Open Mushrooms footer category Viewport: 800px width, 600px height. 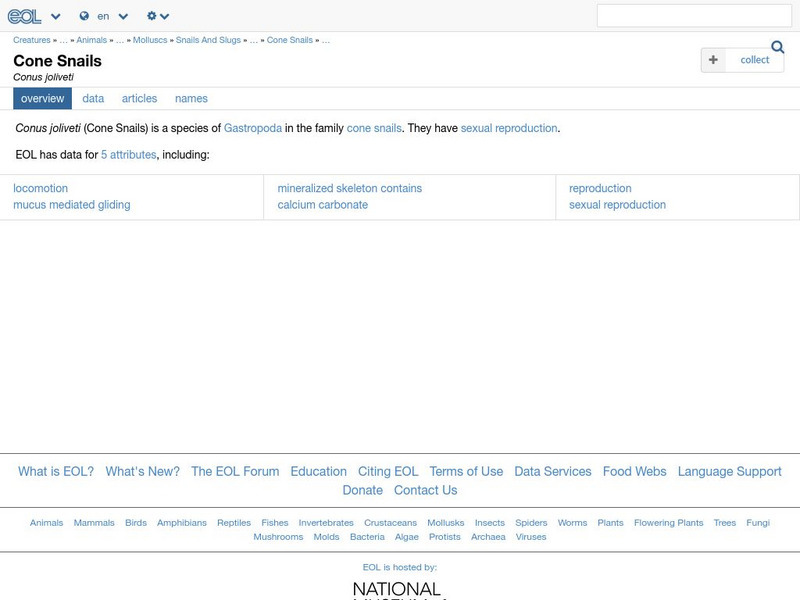coord(278,537)
